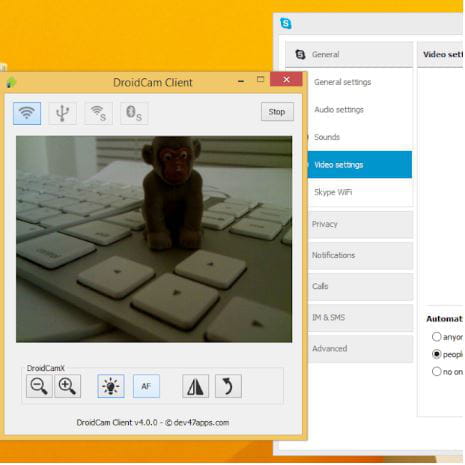
Task: Expand the Privacy section in Skype
Action: [x=360, y=224]
